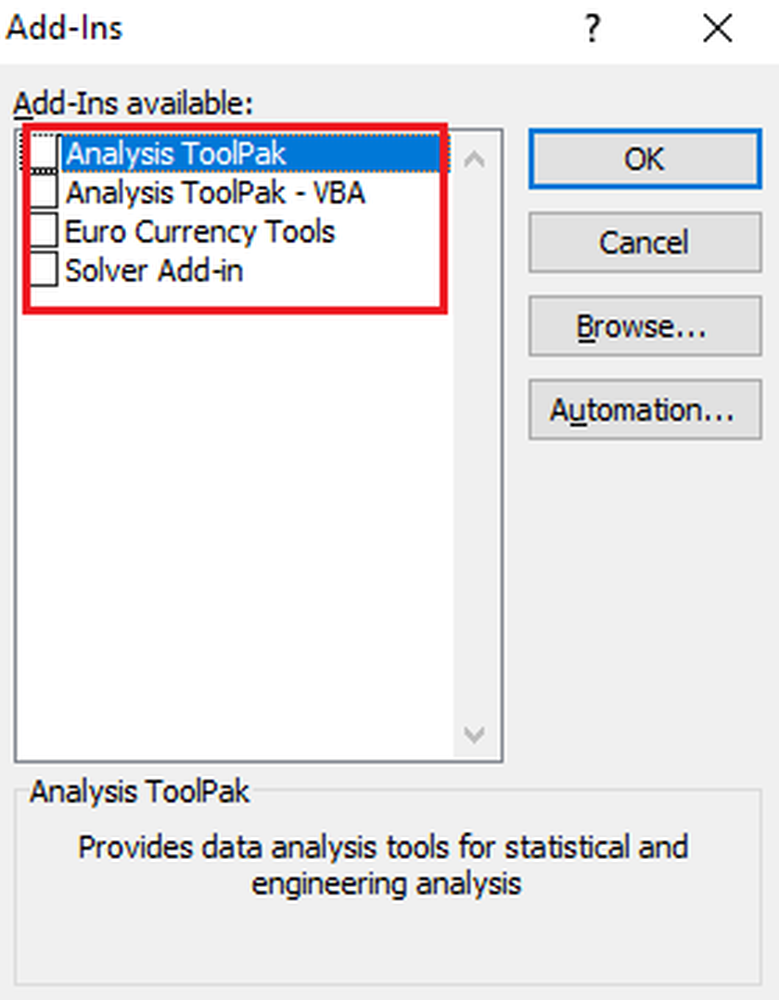Click the Help question mark icon

click(x=592, y=30)
